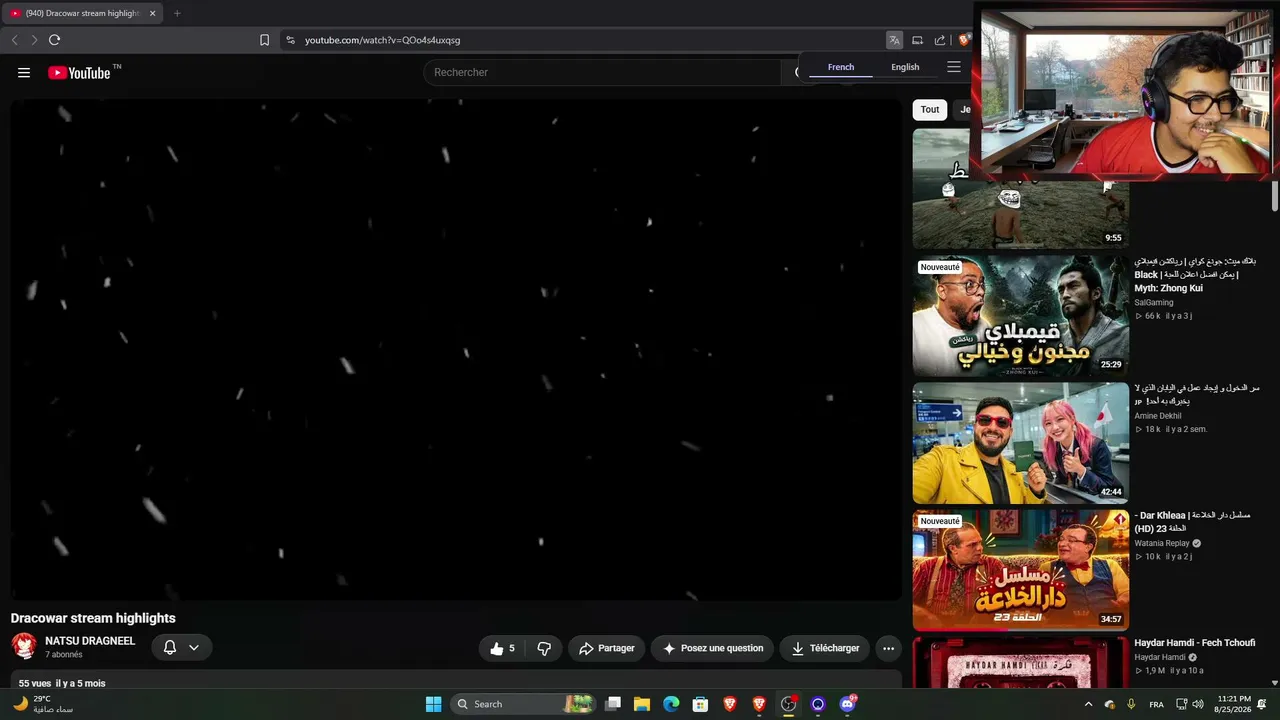Click the page vertical scrollbar
This screenshot has height=720, width=1280.
(1275, 195)
